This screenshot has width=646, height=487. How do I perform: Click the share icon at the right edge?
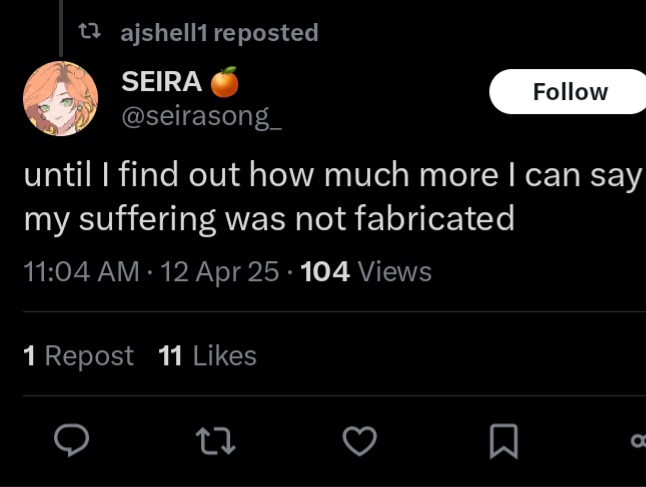[639, 441]
